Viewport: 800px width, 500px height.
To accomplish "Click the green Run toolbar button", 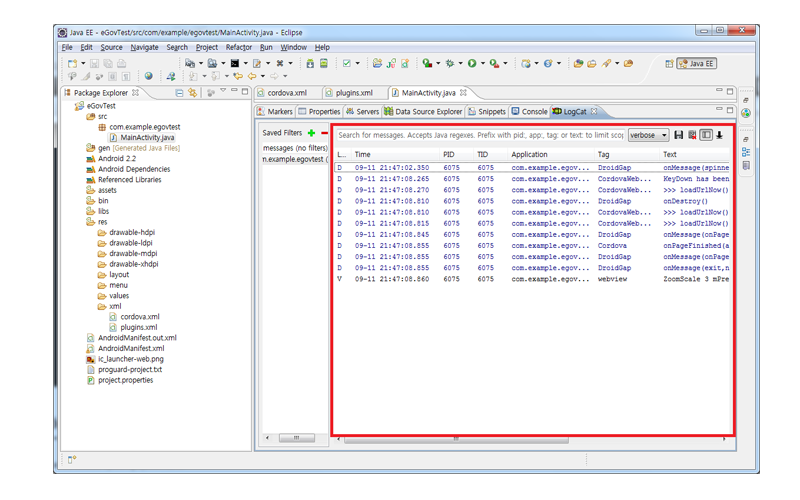I will tap(472, 63).
